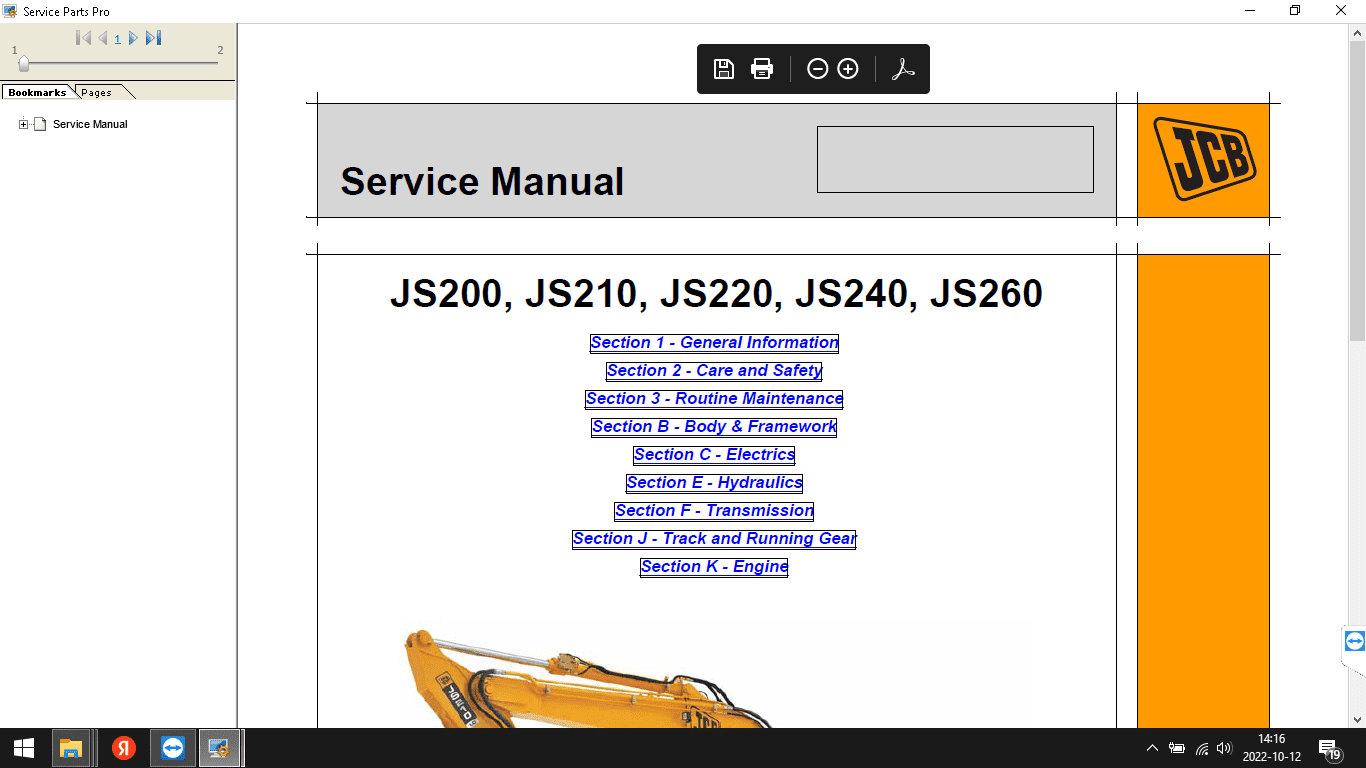Viewport: 1366px width, 768px height.
Task: Go to the previous page arrow
Action: coord(102,38)
